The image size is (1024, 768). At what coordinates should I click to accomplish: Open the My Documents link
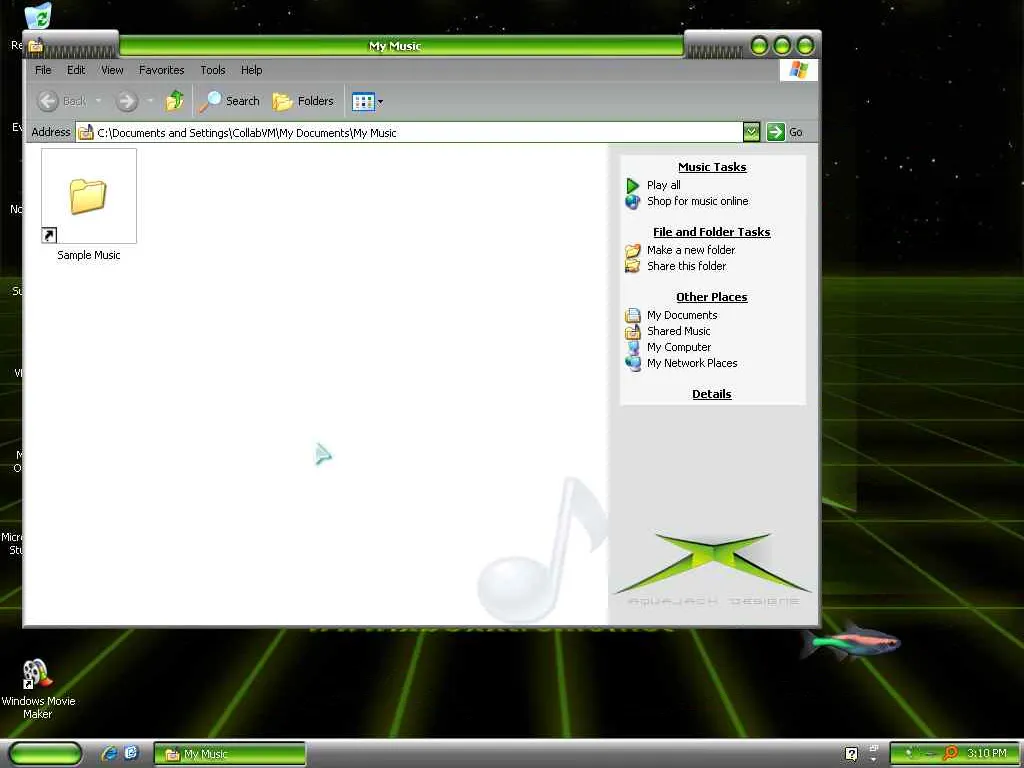[x=682, y=315]
